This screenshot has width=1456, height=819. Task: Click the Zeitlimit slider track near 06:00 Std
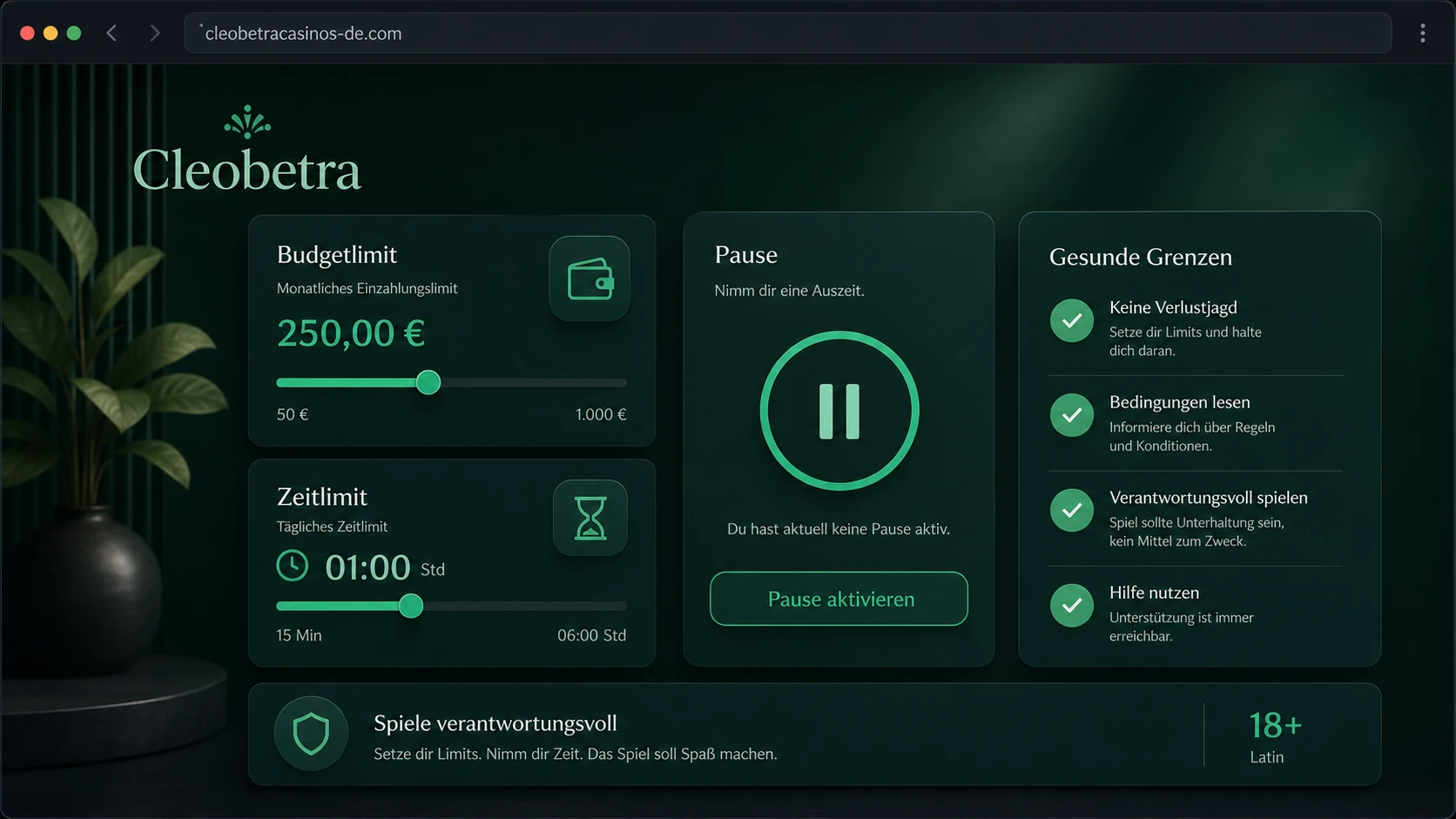[x=610, y=606]
